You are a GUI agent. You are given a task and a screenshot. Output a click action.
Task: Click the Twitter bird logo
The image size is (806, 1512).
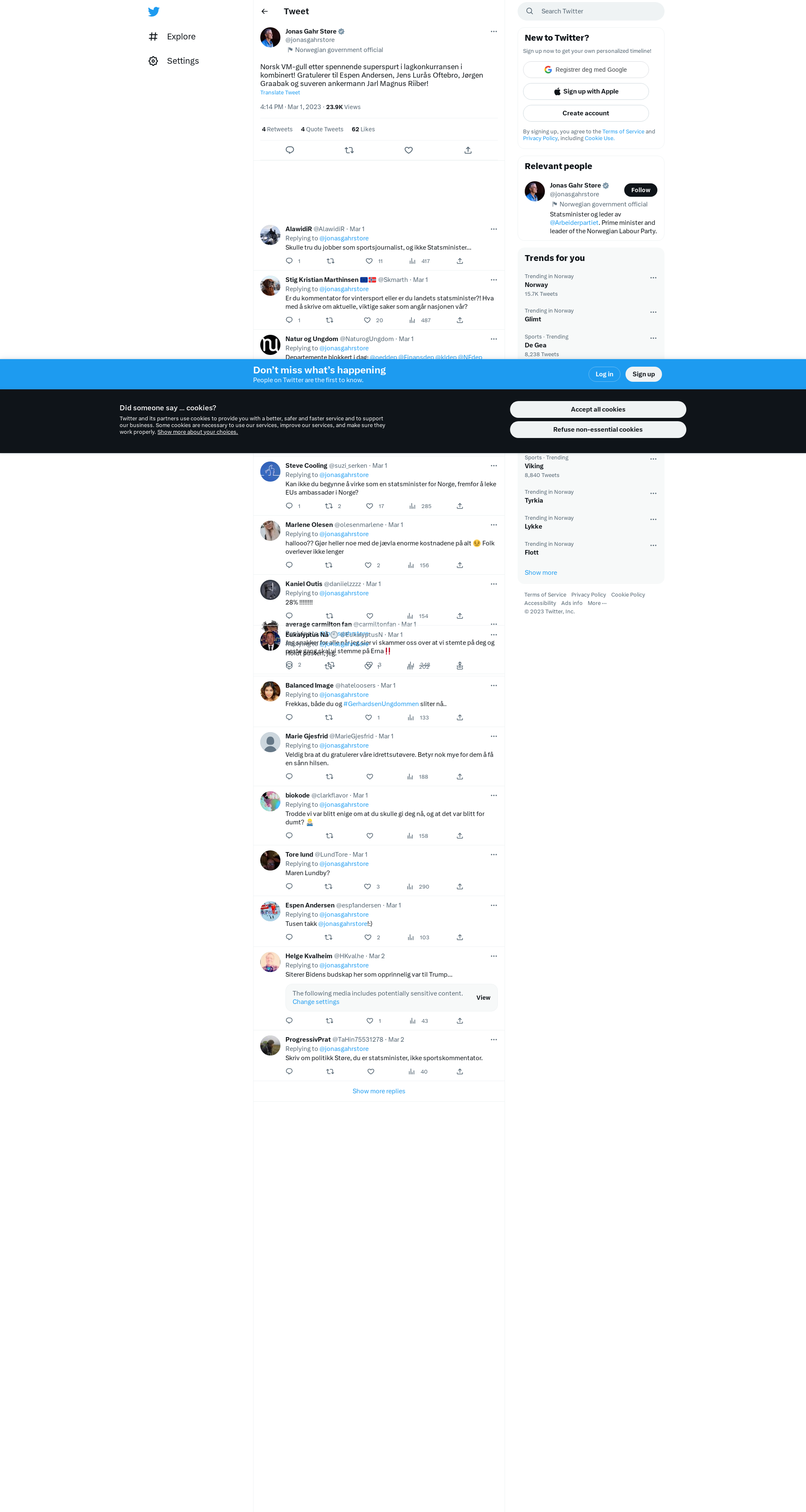[154, 12]
